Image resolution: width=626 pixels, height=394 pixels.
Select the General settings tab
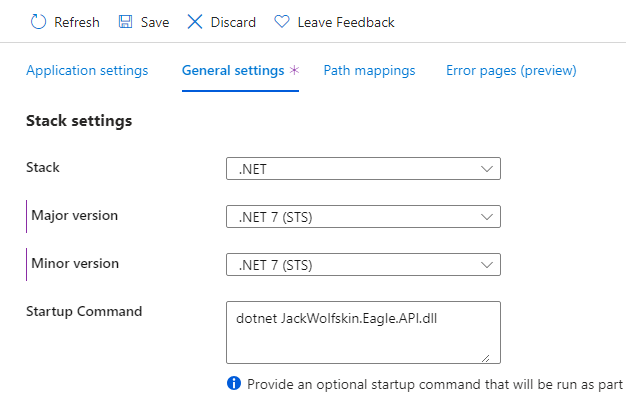[233, 71]
